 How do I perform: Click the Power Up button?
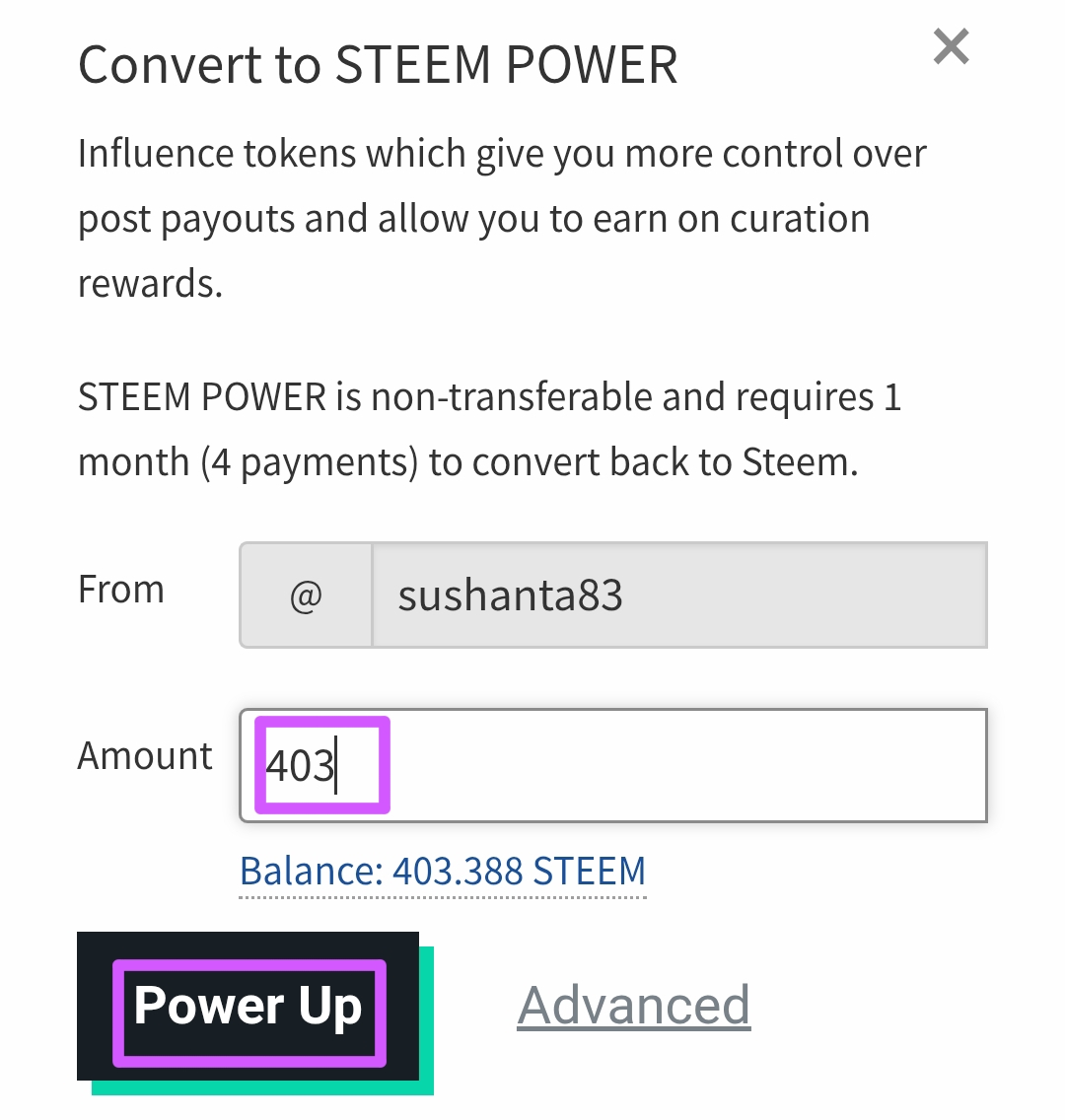point(248,1006)
